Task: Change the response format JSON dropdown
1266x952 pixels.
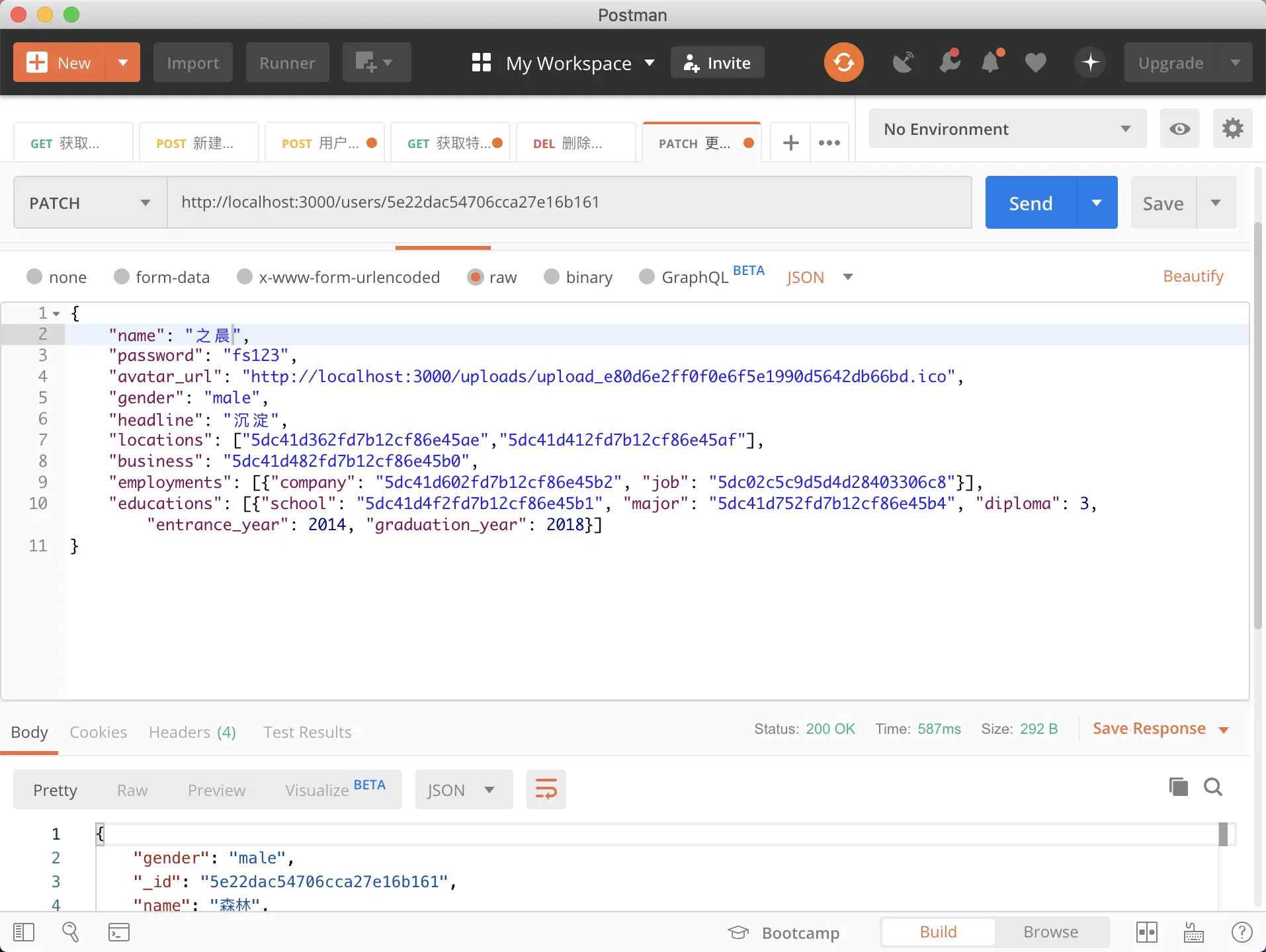Action: [x=464, y=789]
